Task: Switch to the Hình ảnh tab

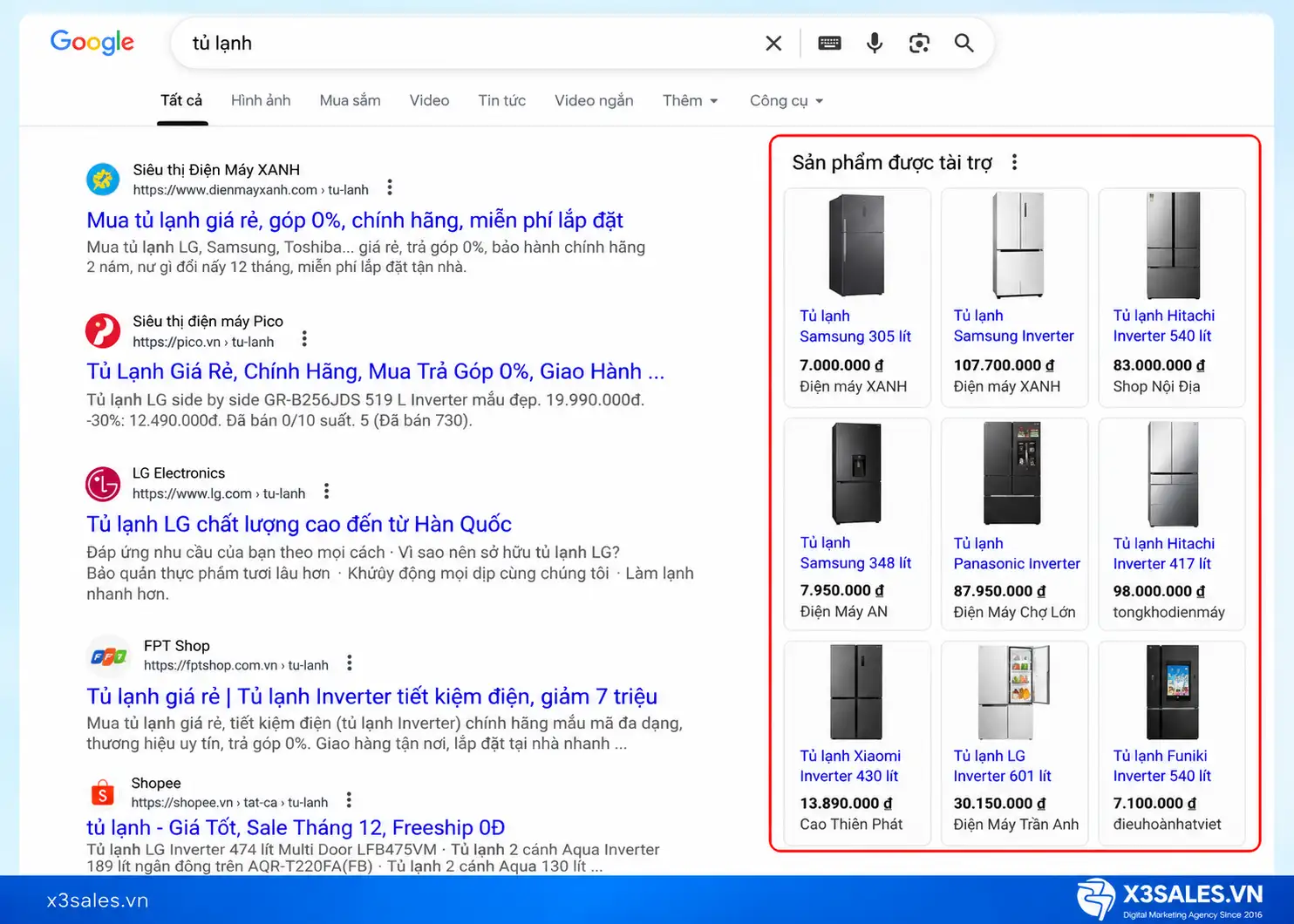Action: pos(261,100)
